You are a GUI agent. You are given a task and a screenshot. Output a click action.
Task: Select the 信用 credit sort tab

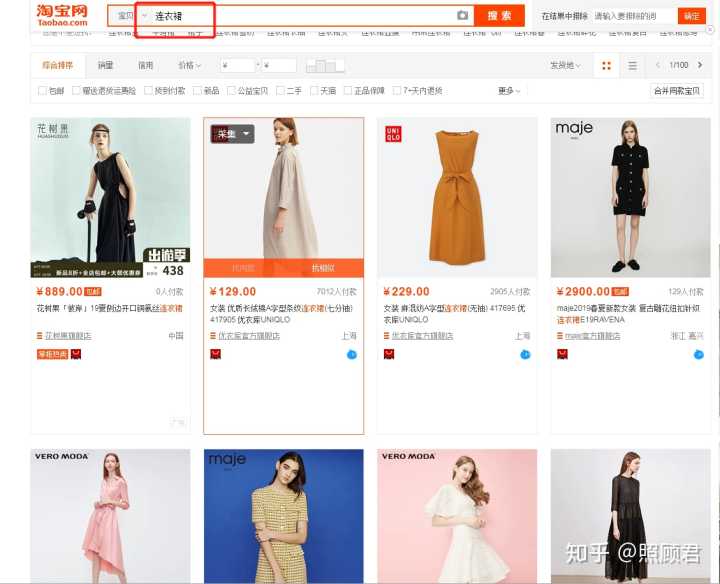point(146,66)
